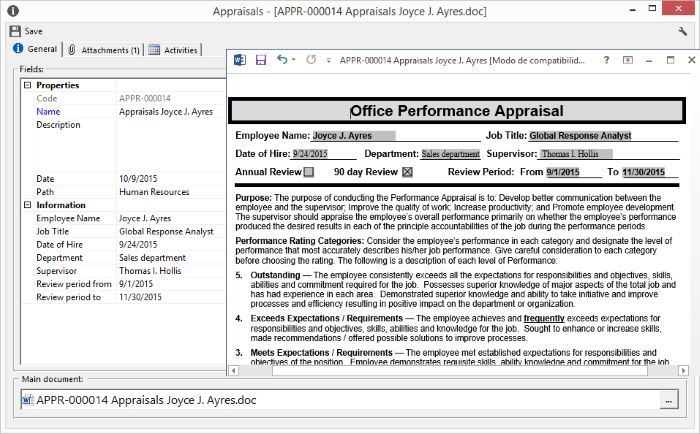Click Date of Hire form field in document
This screenshot has width=700, height=434.
(310, 154)
